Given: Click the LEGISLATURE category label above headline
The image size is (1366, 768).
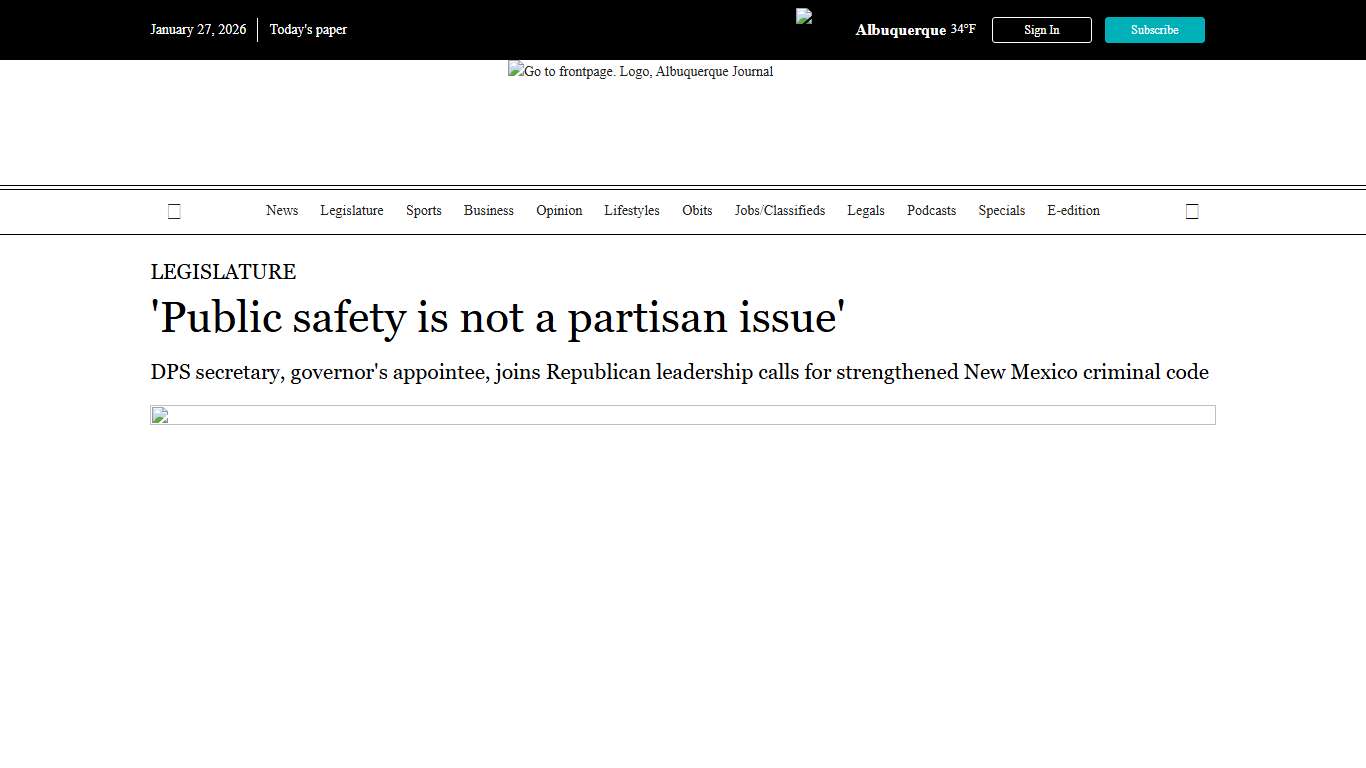Looking at the screenshot, I should (223, 272).
